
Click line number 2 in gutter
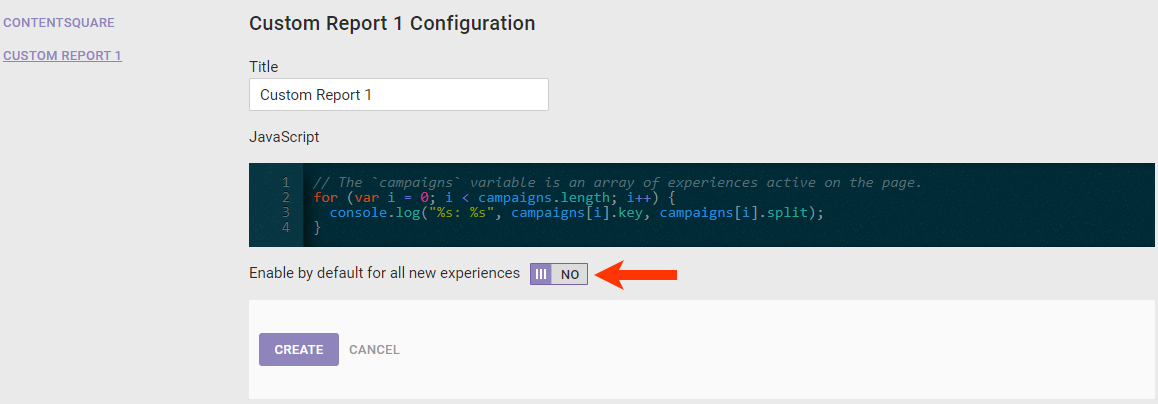pos(286,198)
